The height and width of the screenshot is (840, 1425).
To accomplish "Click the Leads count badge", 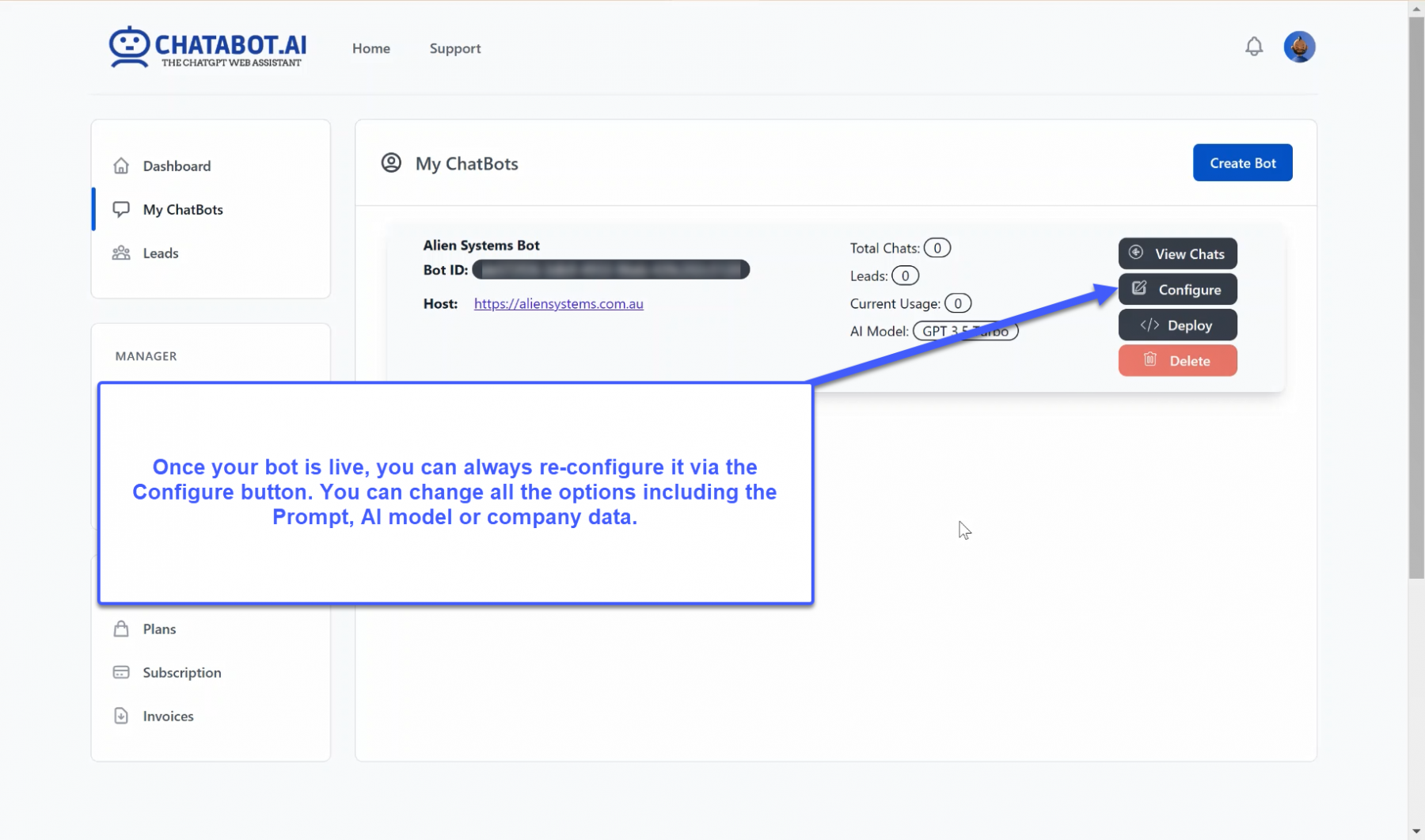I will pos(905,276).
